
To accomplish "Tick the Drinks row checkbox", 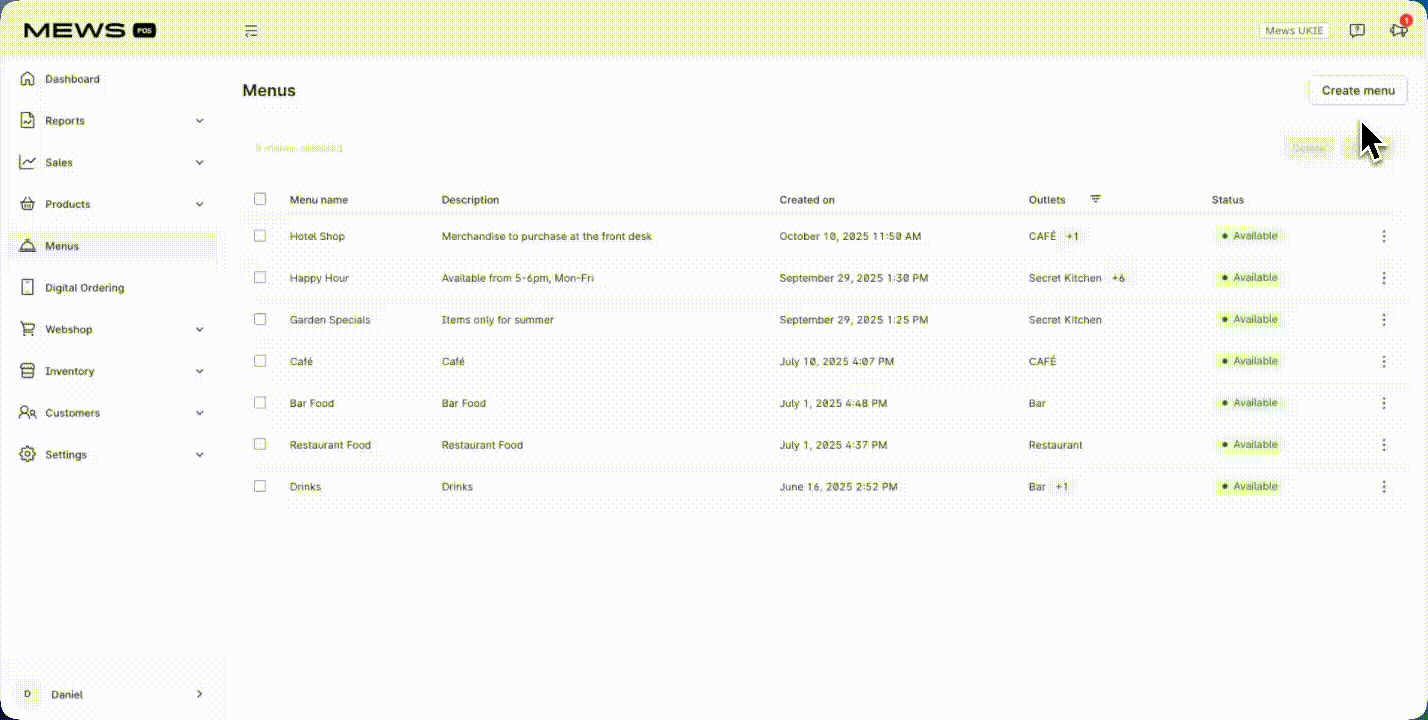I will tap(260, 486).
